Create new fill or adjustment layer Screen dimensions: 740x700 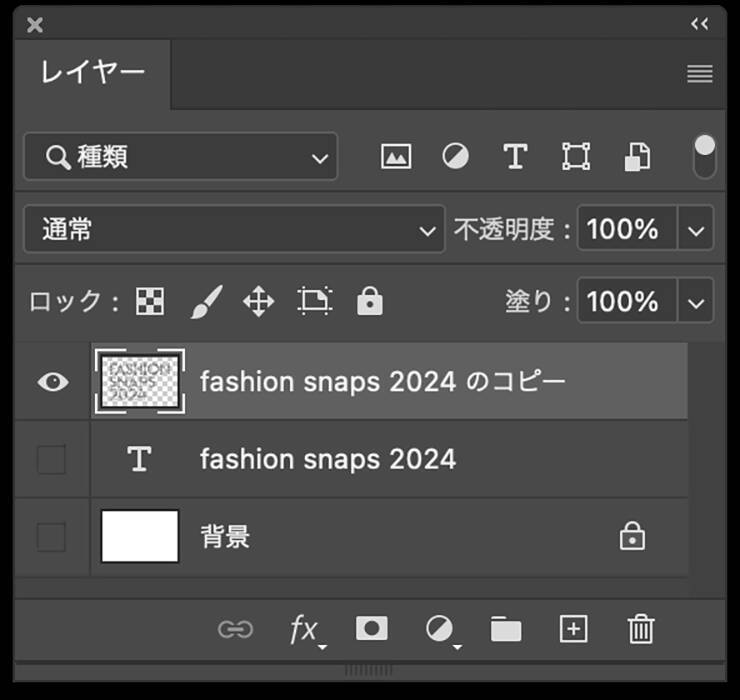tap(442, 631)
